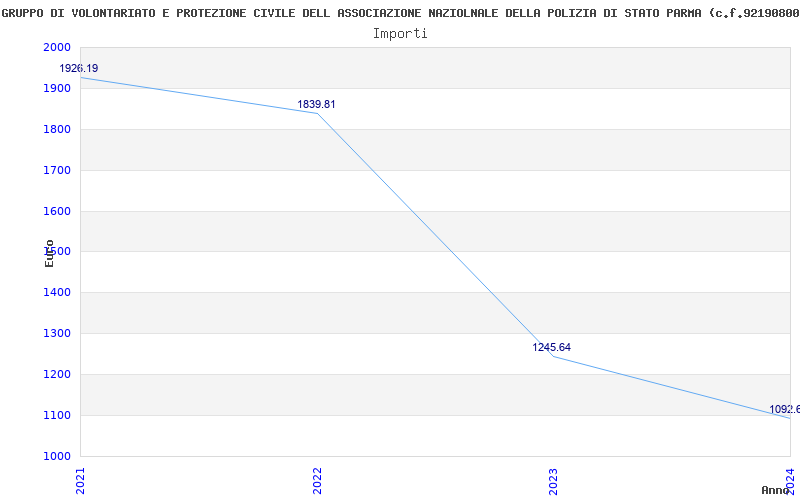Click the Importi chart subtitle
Screen dimensions: 800x500
[x=400, y=33]
